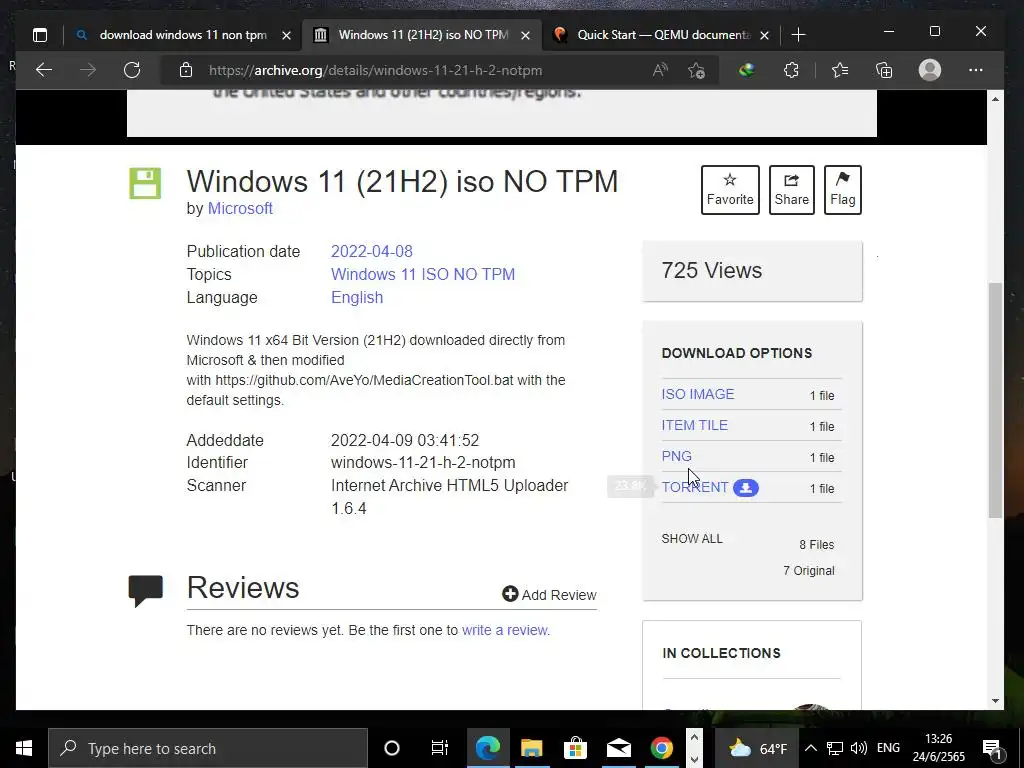This screenshot has height=768, width=1024.
Task: Close the QEMU documentation tab
Action: pyautogui.click(x=765, y=35)
